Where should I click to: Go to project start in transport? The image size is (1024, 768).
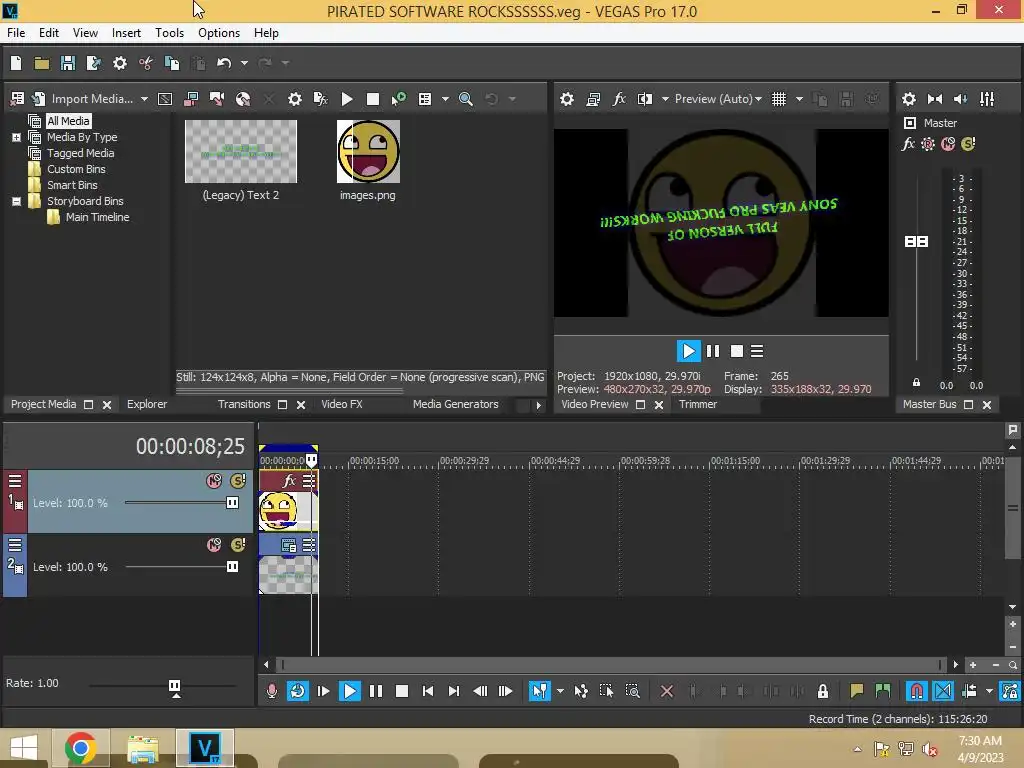[x=428, y=691]
